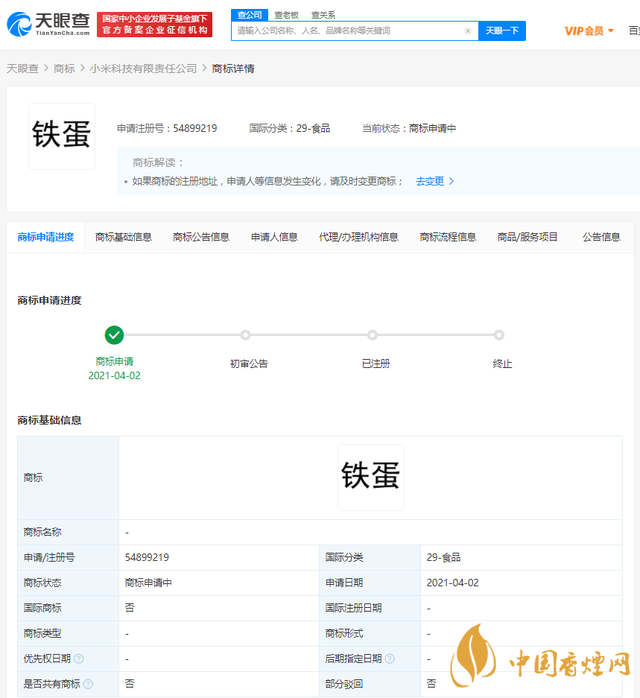Click the 商标 breadcrumb link

[64, 69]
